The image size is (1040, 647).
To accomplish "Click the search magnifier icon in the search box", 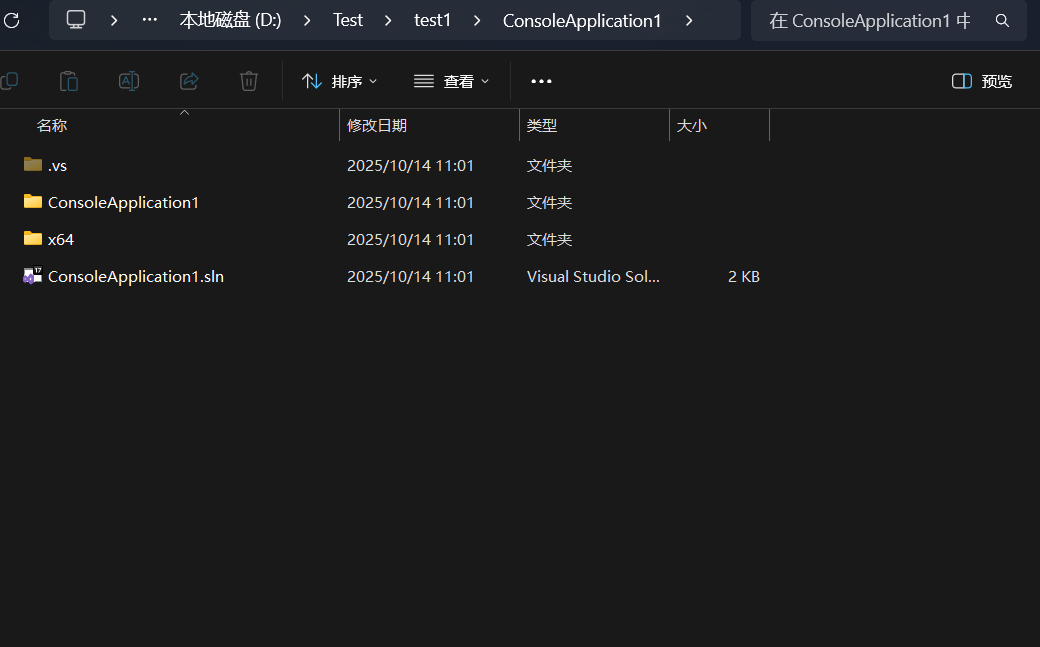I will pos(1002,20).
